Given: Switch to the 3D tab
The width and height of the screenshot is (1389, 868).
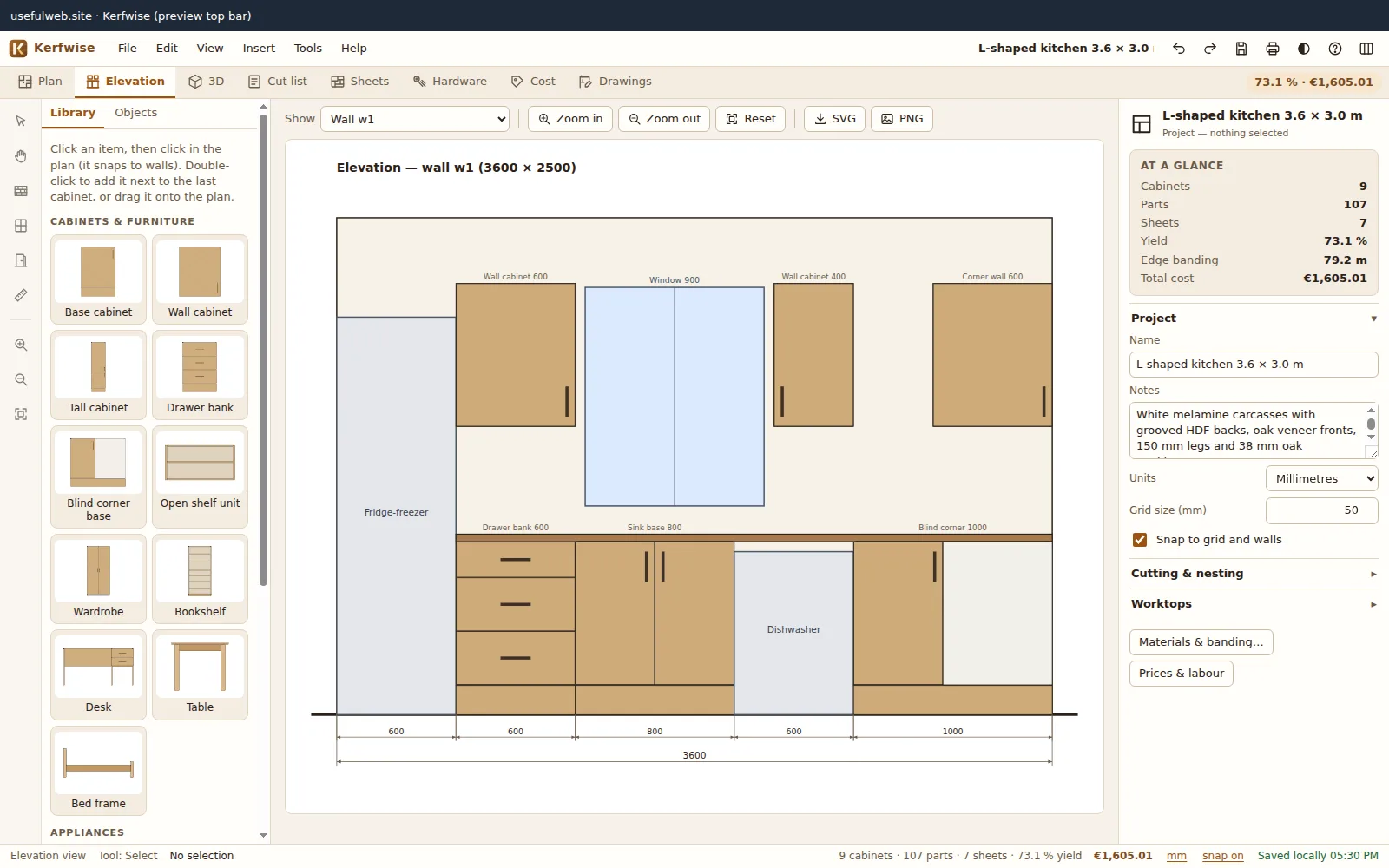Looking at the screenshot, I should click(207, 82).
